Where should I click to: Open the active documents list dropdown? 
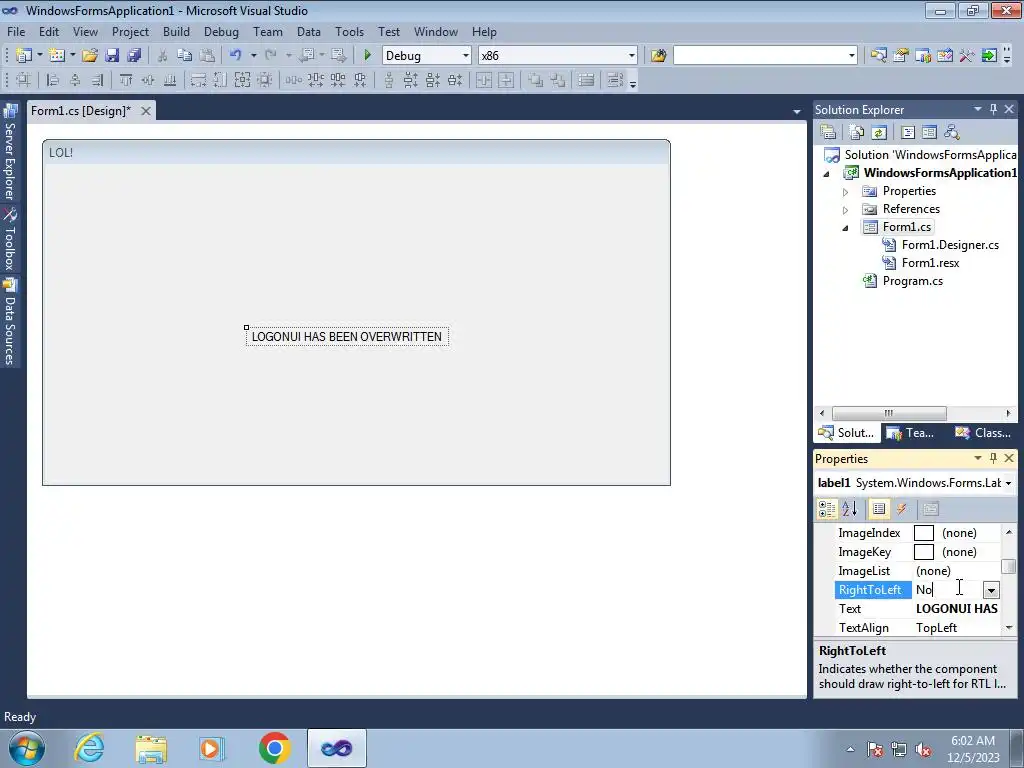click(x=797, y=112)
